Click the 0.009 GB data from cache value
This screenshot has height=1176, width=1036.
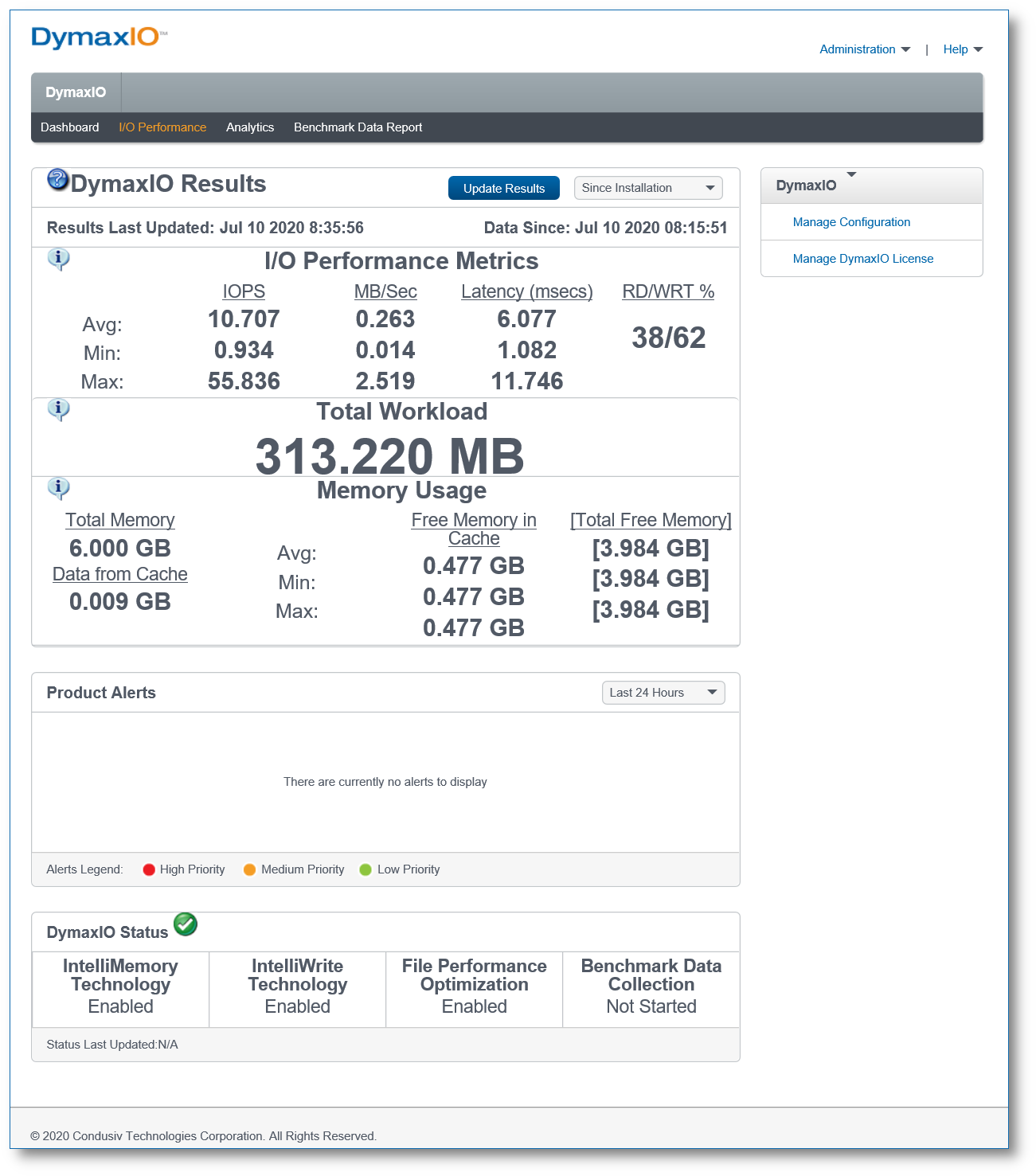point(120,602)
